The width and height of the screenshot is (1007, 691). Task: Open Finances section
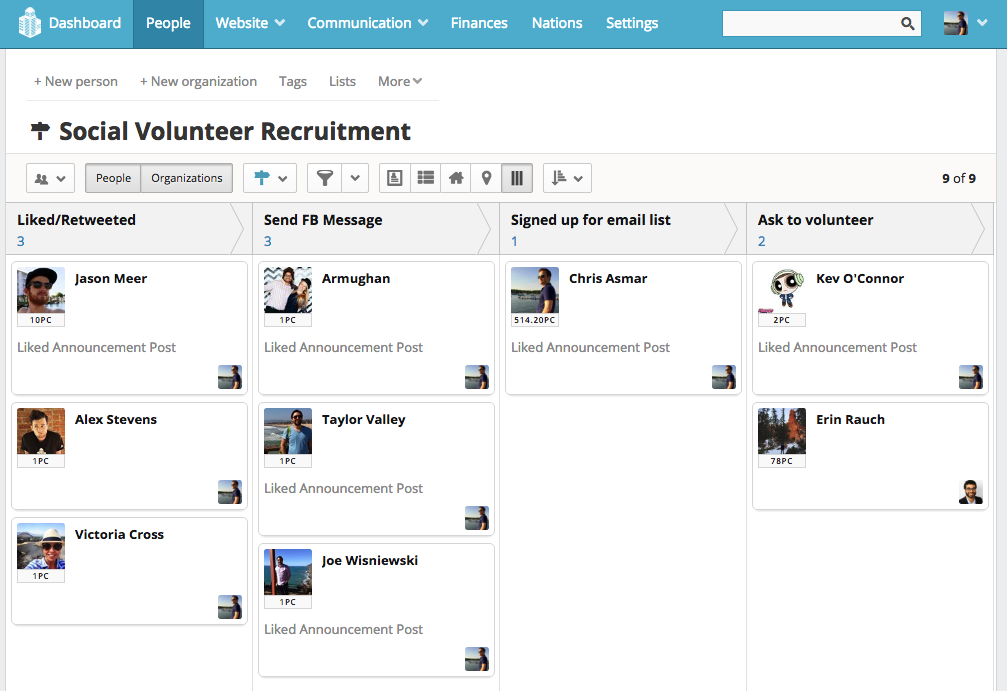click(479, 23)
